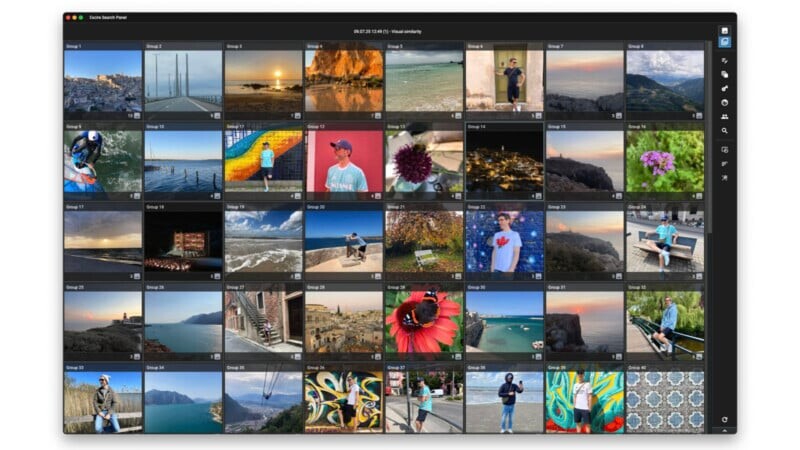This screenshot has height=450, width=800.
Task: Click the stack icon under Group 12 thumbnail
Action: tap(377, 196)
